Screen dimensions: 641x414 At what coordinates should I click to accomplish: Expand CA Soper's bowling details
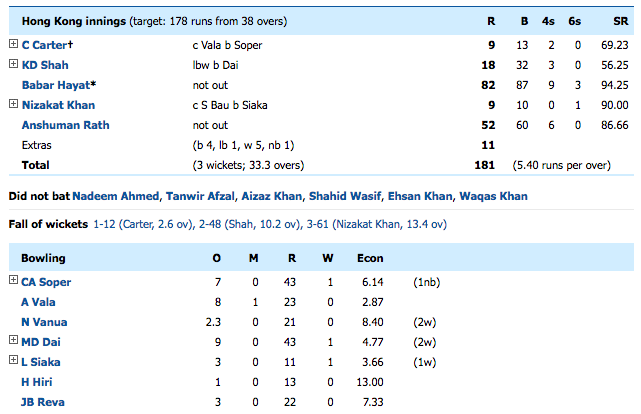point(12,282)
